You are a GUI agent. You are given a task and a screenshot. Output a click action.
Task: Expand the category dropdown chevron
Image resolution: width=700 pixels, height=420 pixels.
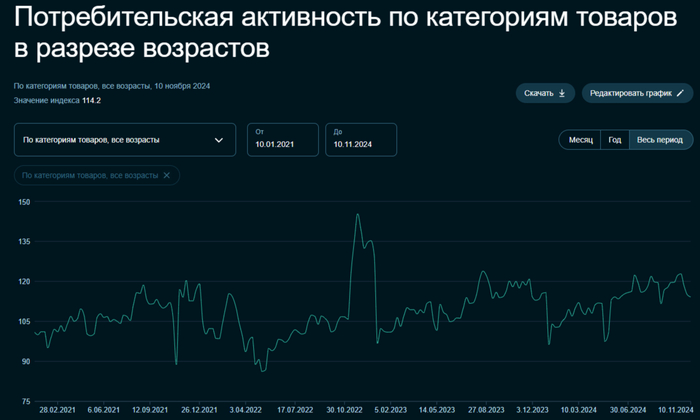[x=219, y=140]
